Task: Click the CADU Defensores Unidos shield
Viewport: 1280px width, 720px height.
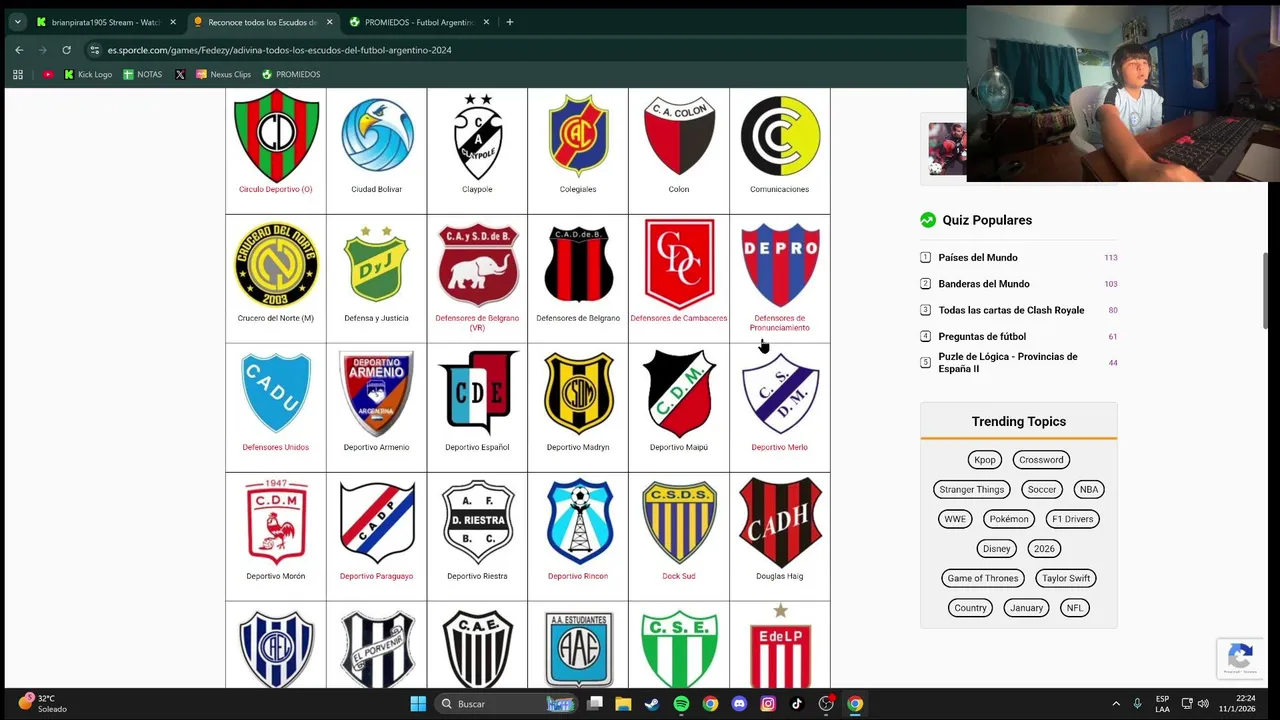Action: [276, 393]
